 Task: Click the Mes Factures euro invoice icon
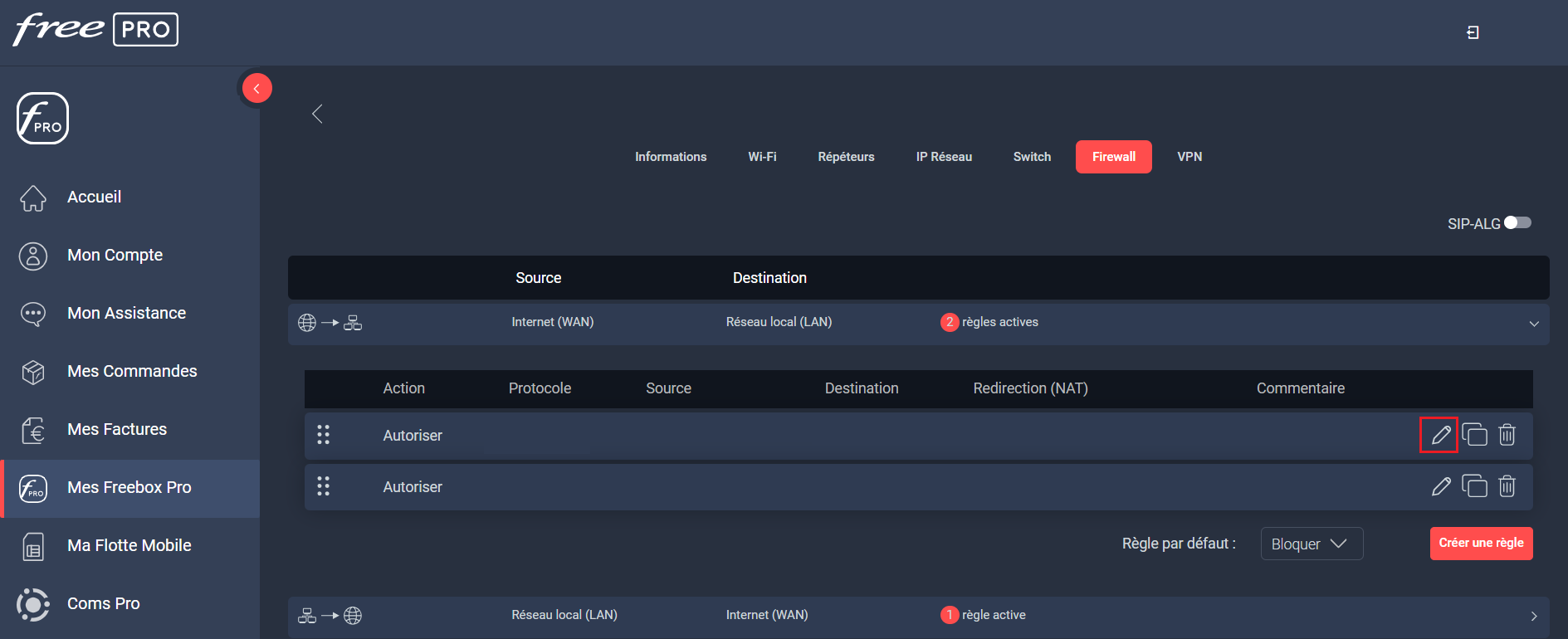(33, 430)
